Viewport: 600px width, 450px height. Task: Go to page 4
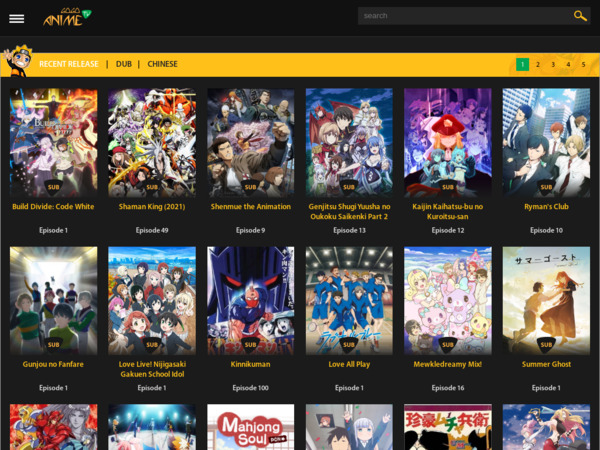(x=568, y=64)
